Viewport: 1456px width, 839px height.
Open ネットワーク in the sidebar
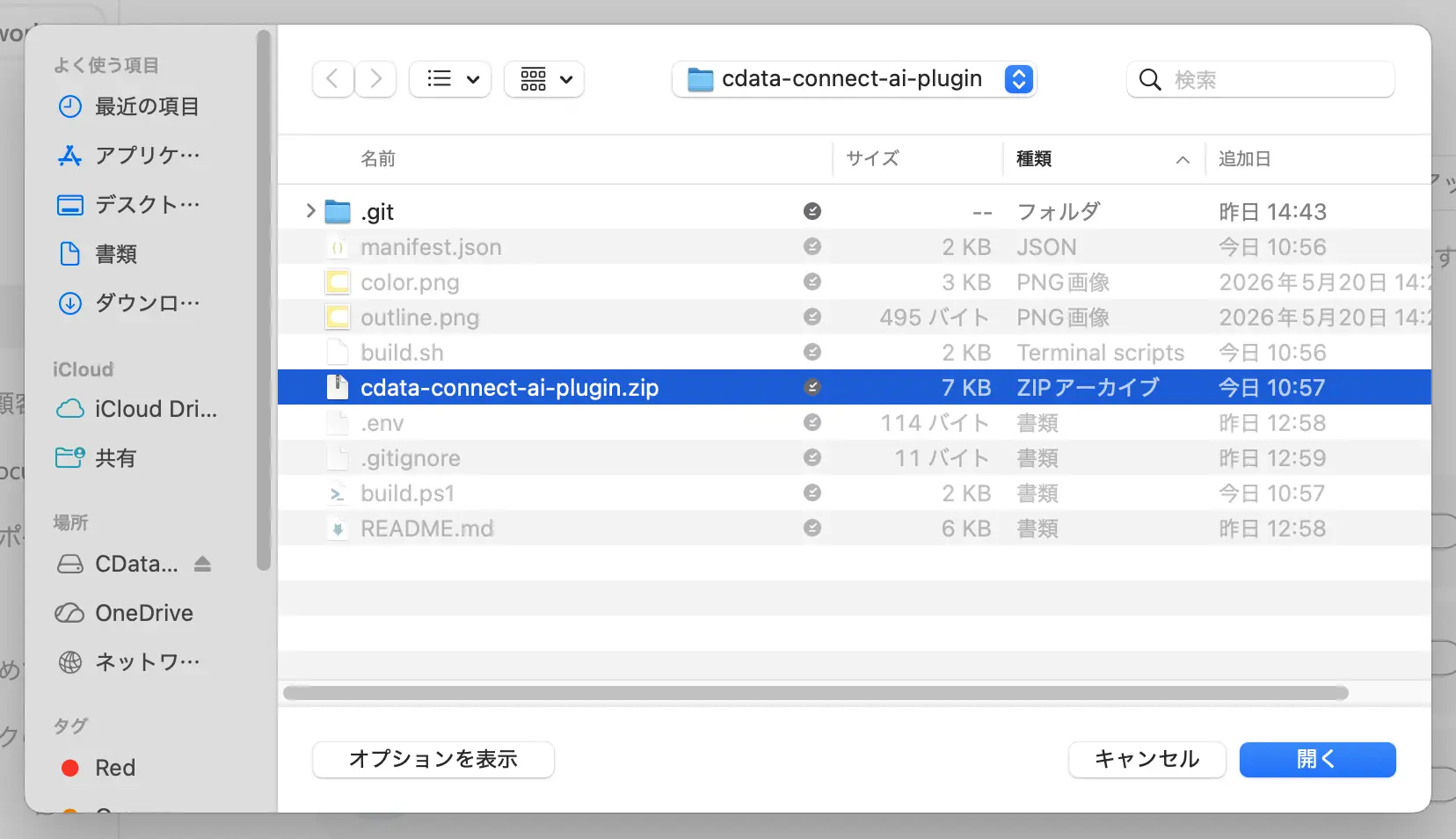click(x=148, y=662)
